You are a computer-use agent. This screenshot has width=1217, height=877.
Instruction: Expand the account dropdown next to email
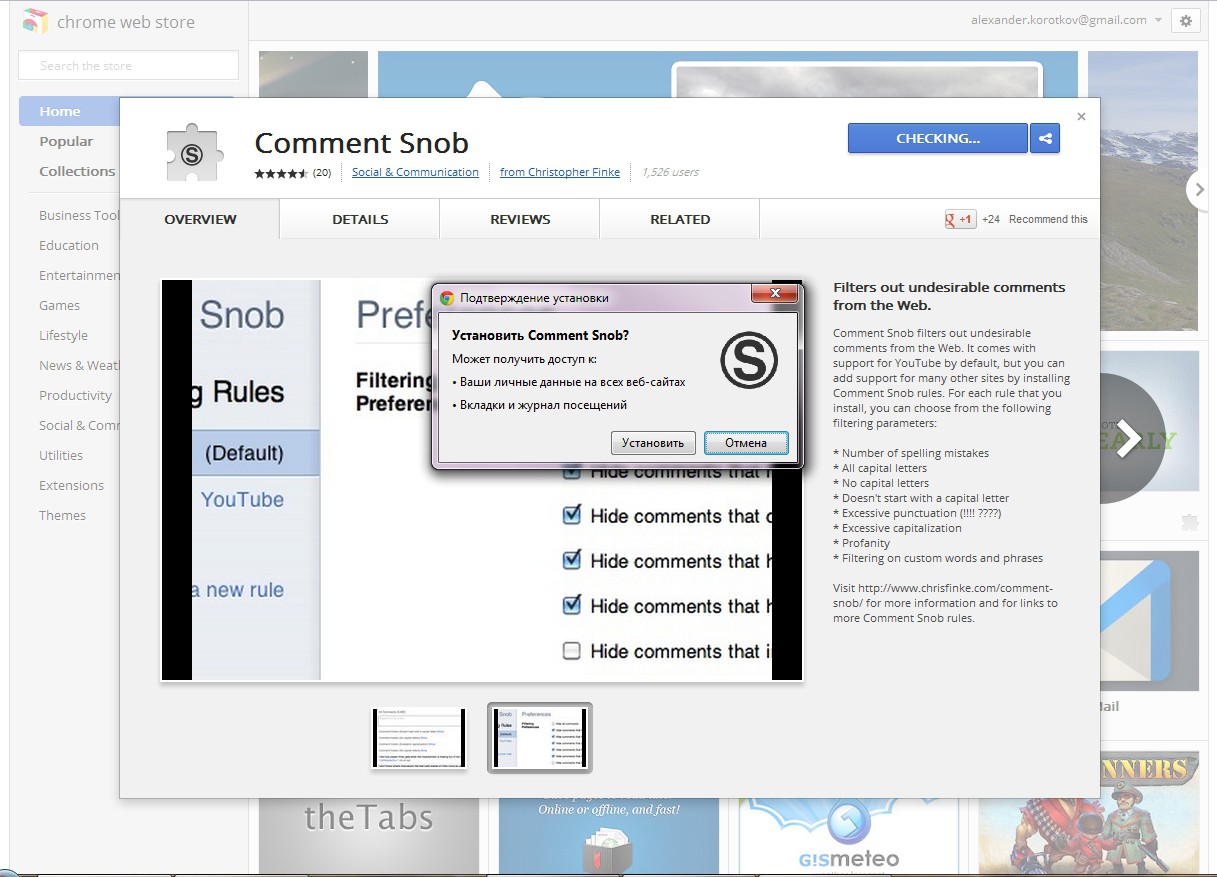pyautogui.click(x=1158, y=21)
